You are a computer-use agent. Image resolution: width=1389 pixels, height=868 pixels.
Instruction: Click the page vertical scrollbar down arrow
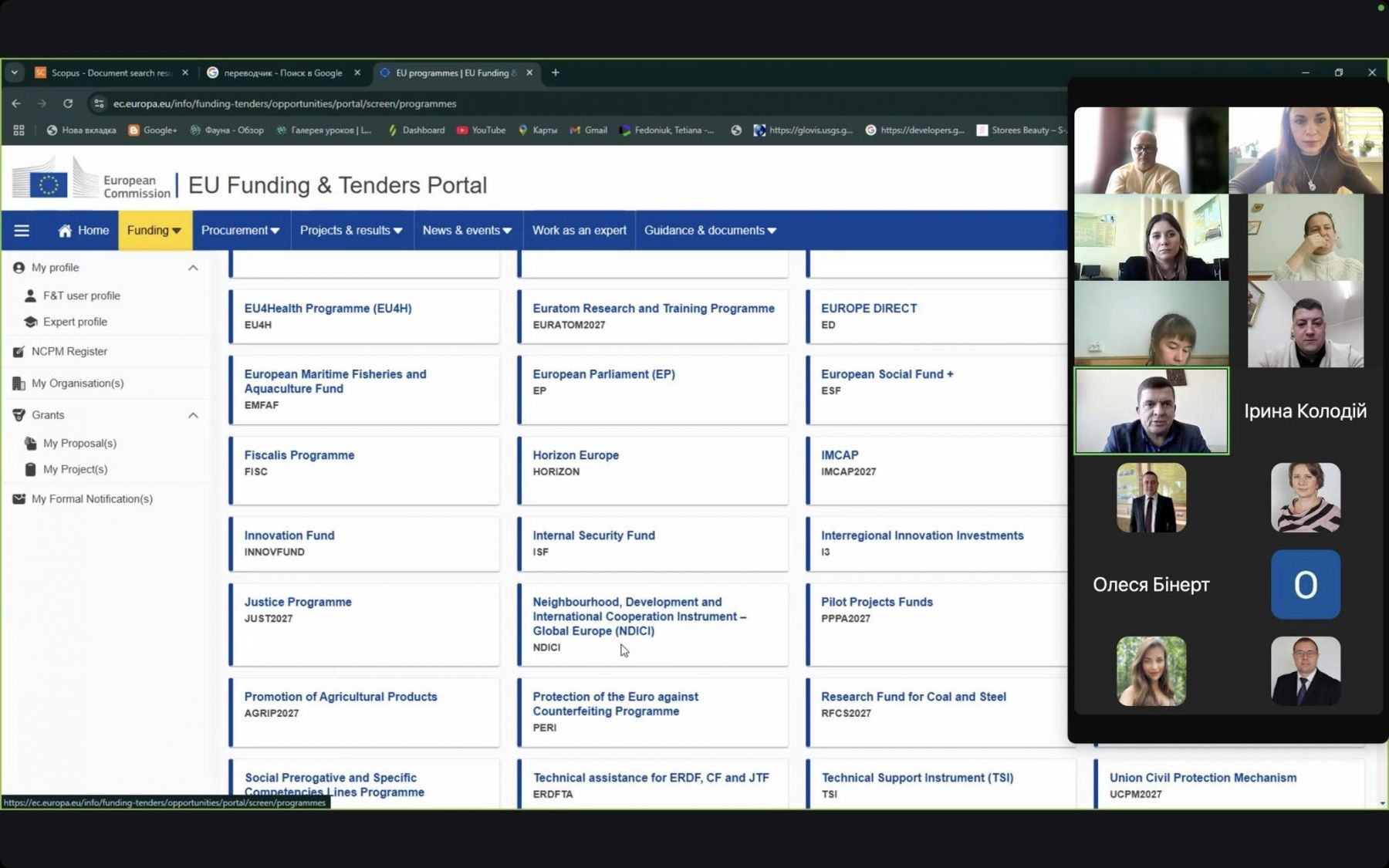(1382, 803)
